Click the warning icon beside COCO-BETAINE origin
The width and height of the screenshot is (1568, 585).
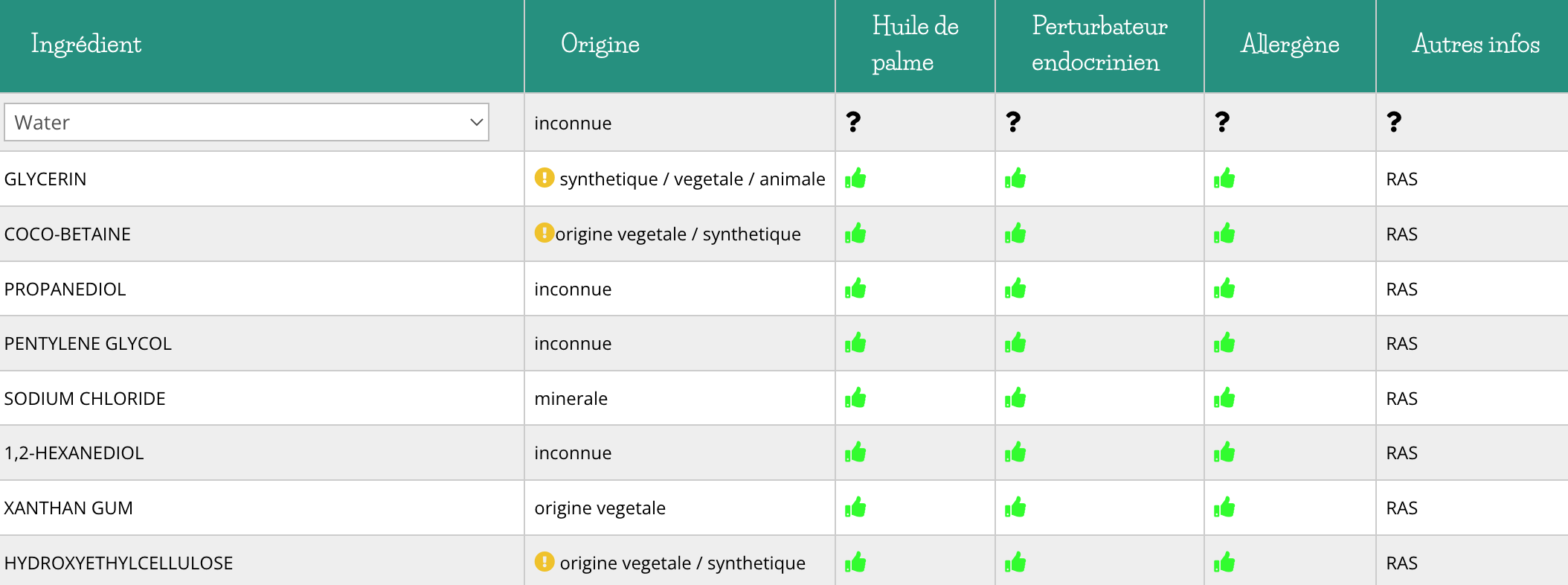coord(544,233)
